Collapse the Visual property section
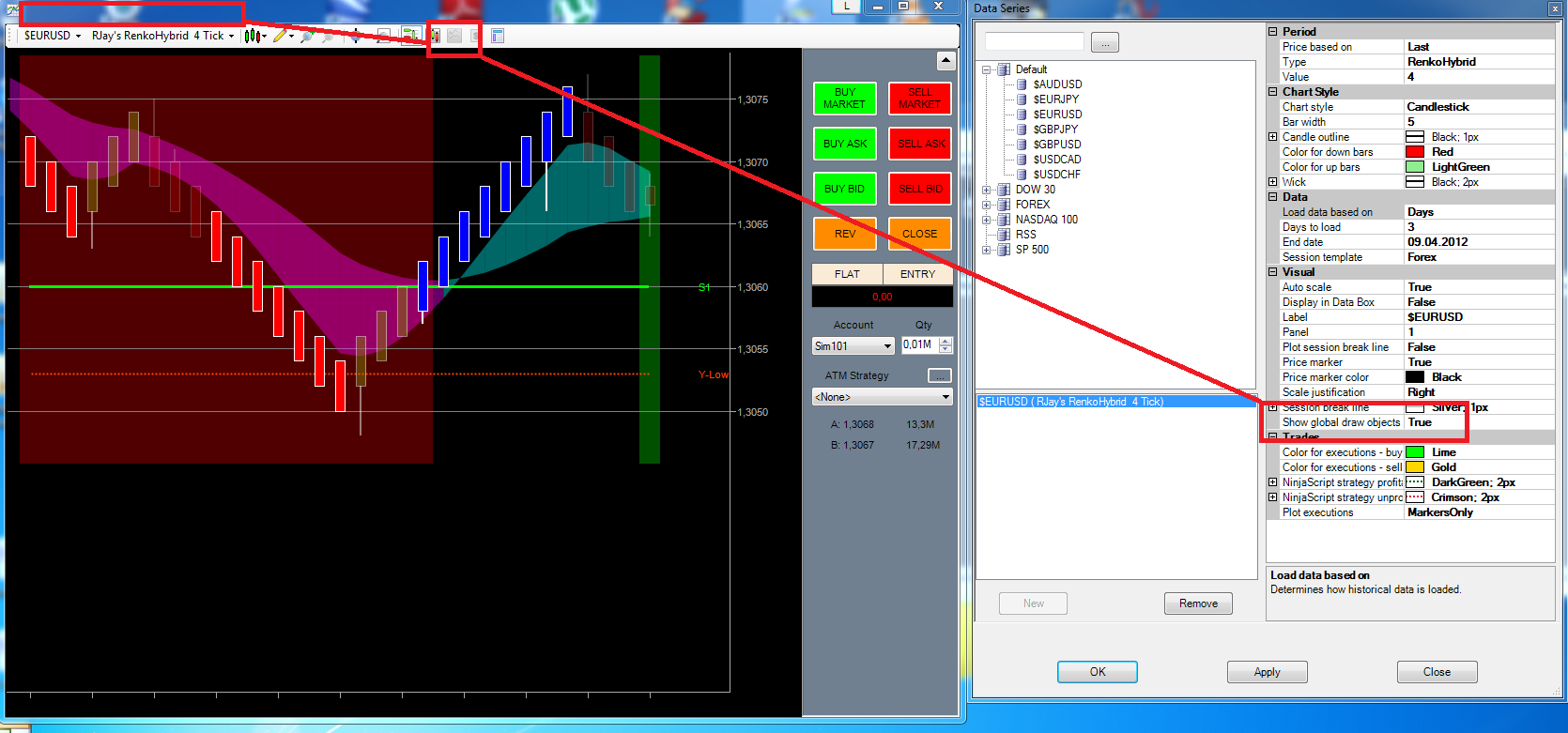This screenshot has width=1568, height=733. click(1273, 272)
